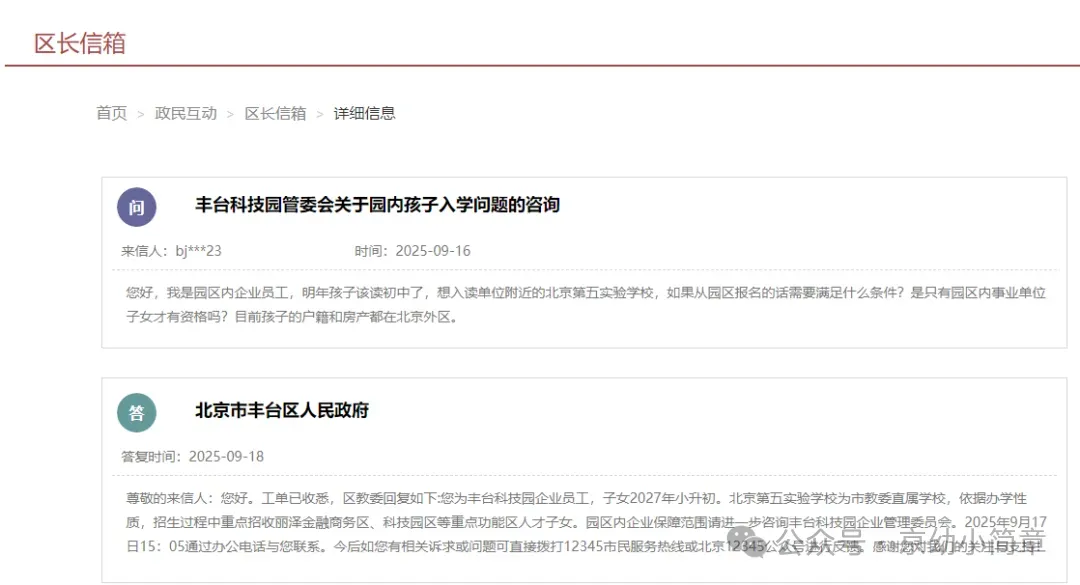The width and height of the screenshot is (1080, 585).
Task: Open 政民互动 from the breadcrumb
Action: pyautogui.click(x=186, y=114)
